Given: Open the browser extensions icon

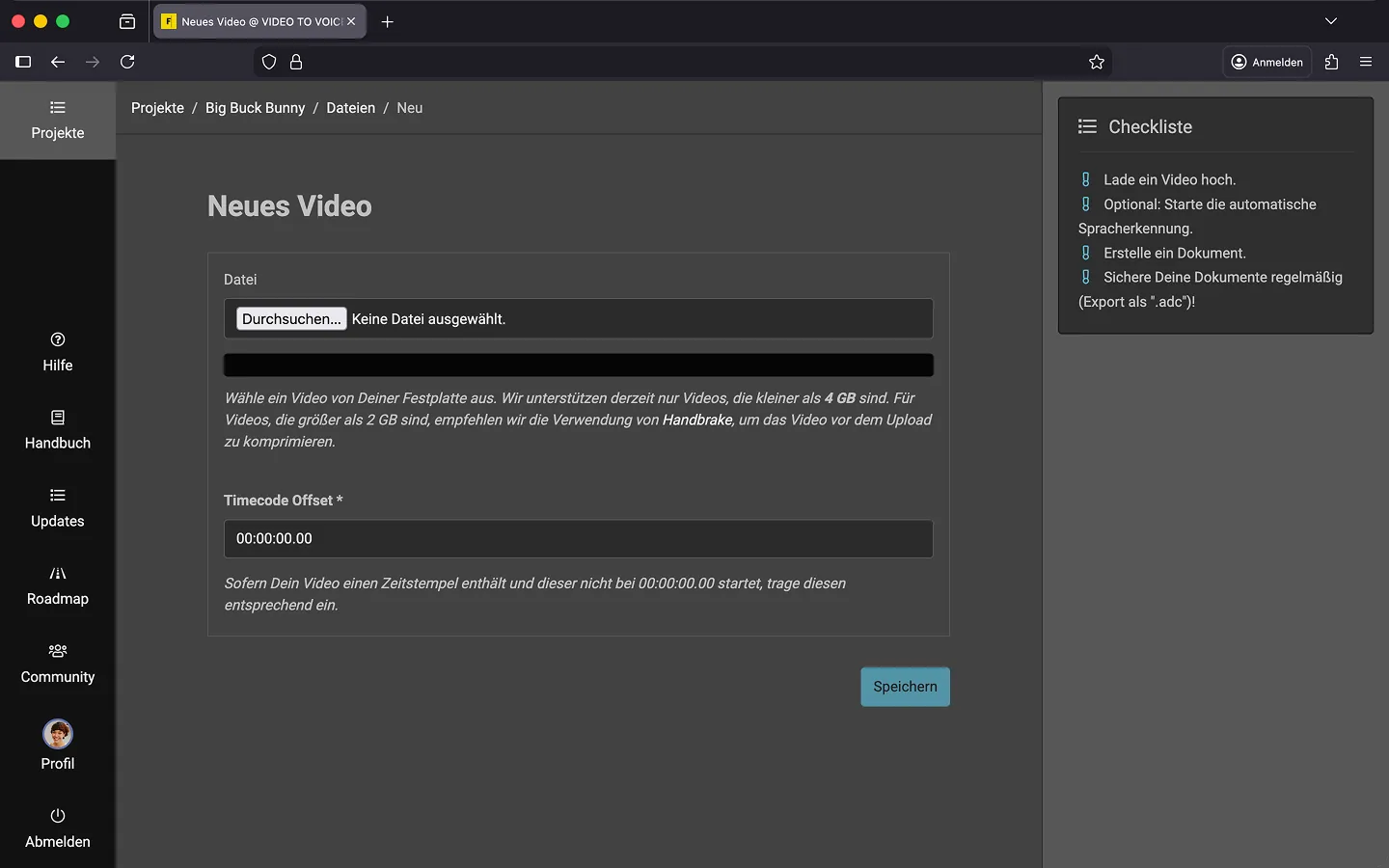Looking at the screenshot, I should pyautogui.click(x=1332, y=62).
